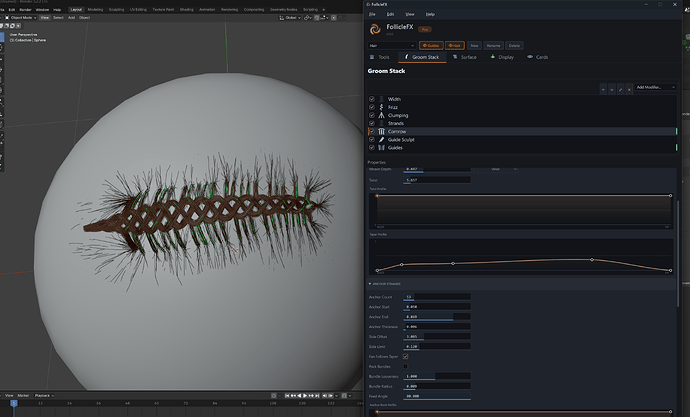Open the FollicleFX Edit menu
The height and width of the screenshot is (417, 690).
pos(390,14)
